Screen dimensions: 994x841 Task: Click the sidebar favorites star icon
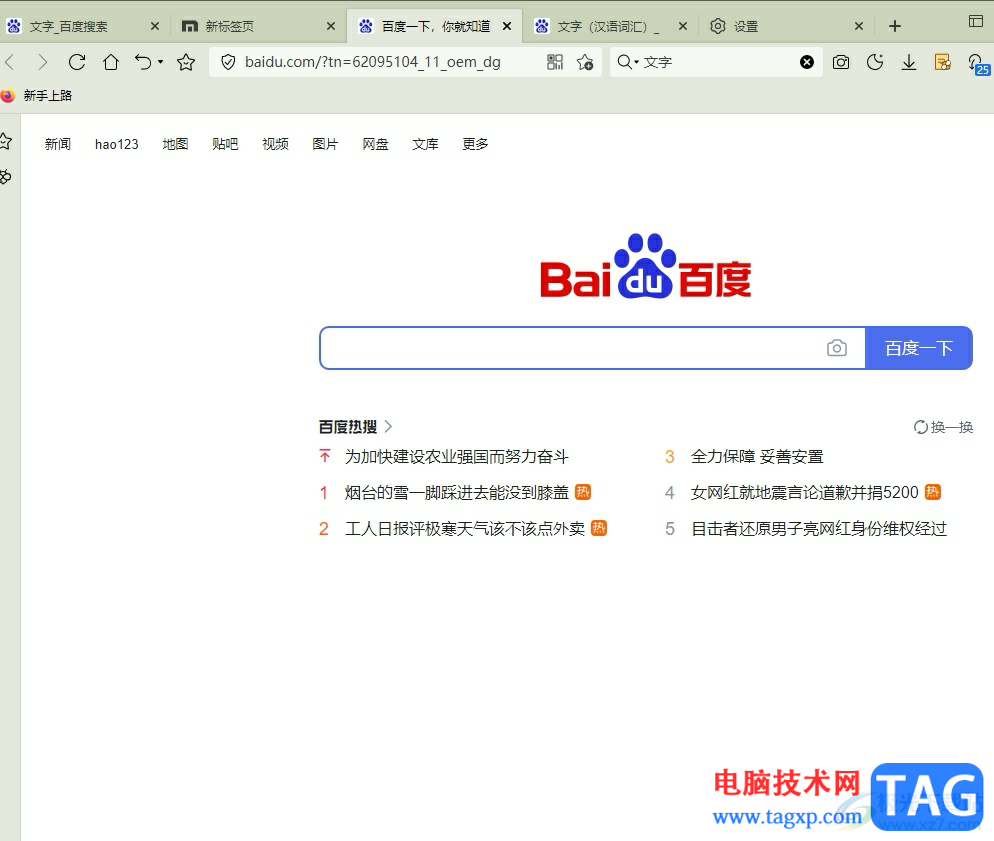coord(6,141)
